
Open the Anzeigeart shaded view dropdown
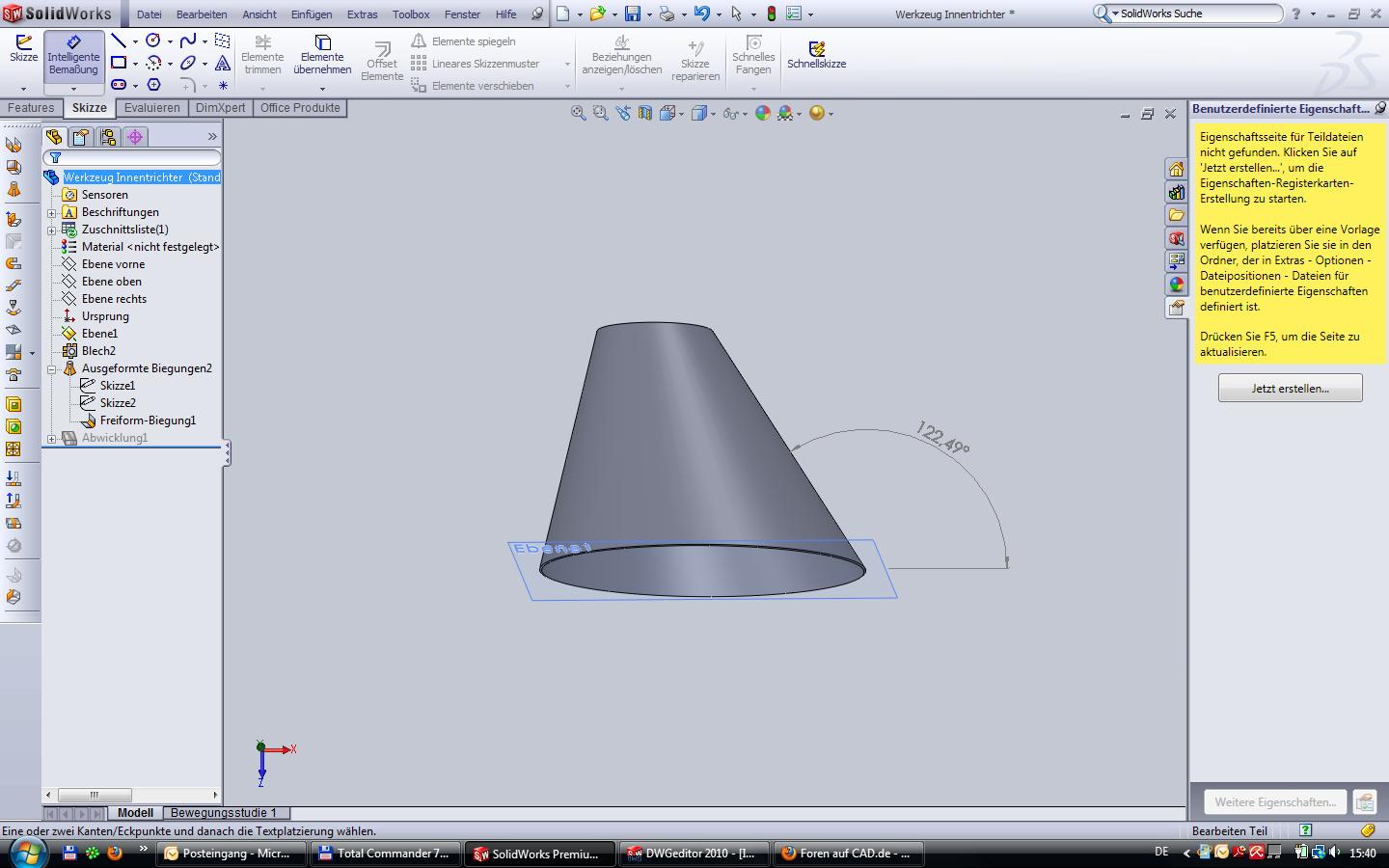714,113
